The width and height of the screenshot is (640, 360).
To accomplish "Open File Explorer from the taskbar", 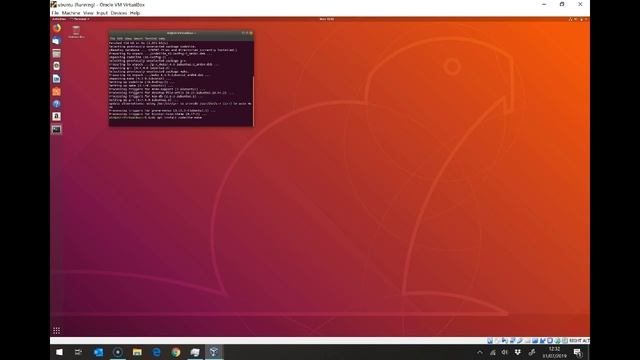I will coord(137,352).
